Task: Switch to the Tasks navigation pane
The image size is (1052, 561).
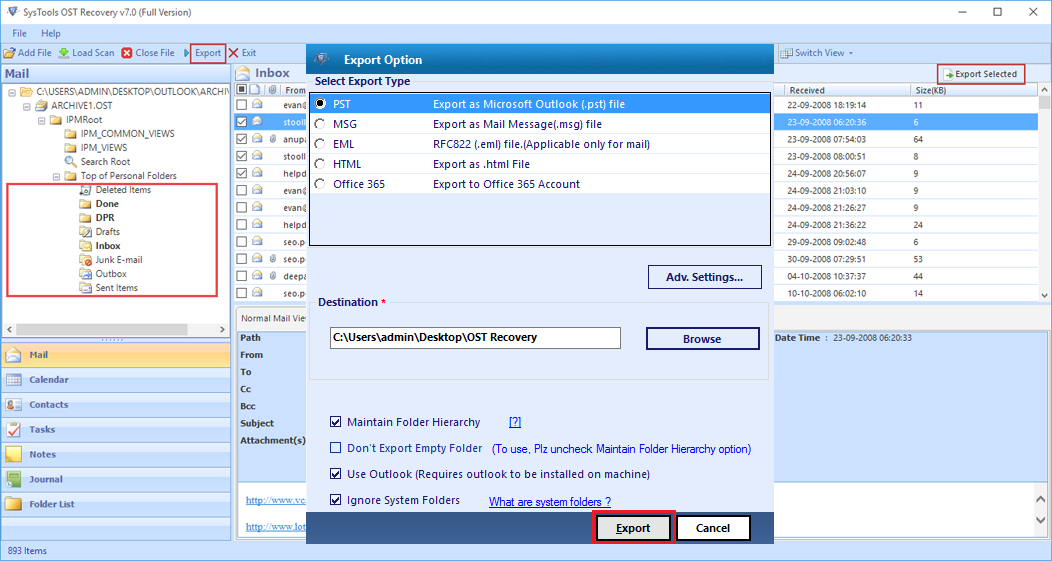Action: [x=116, y=429]
